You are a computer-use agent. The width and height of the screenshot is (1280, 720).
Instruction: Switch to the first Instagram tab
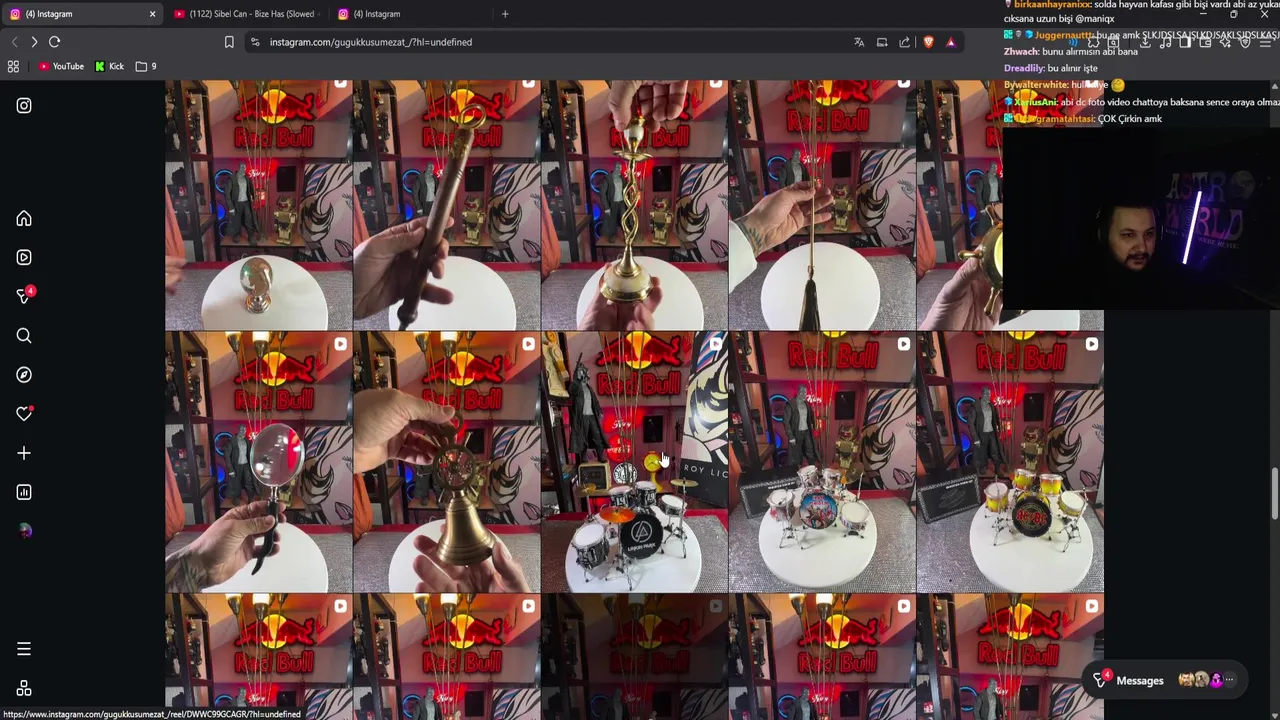tap(80, 14)
